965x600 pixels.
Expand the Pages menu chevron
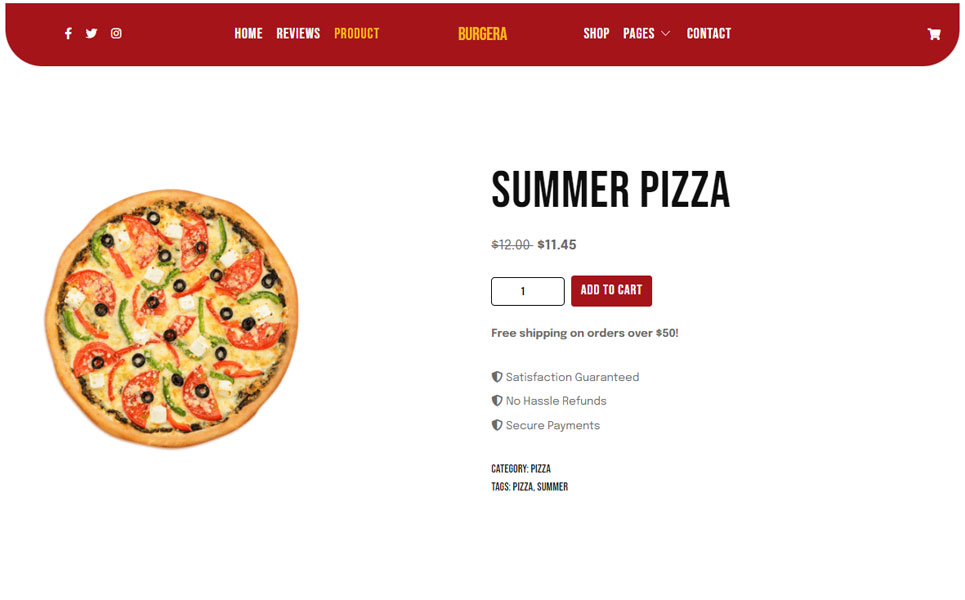665,34
